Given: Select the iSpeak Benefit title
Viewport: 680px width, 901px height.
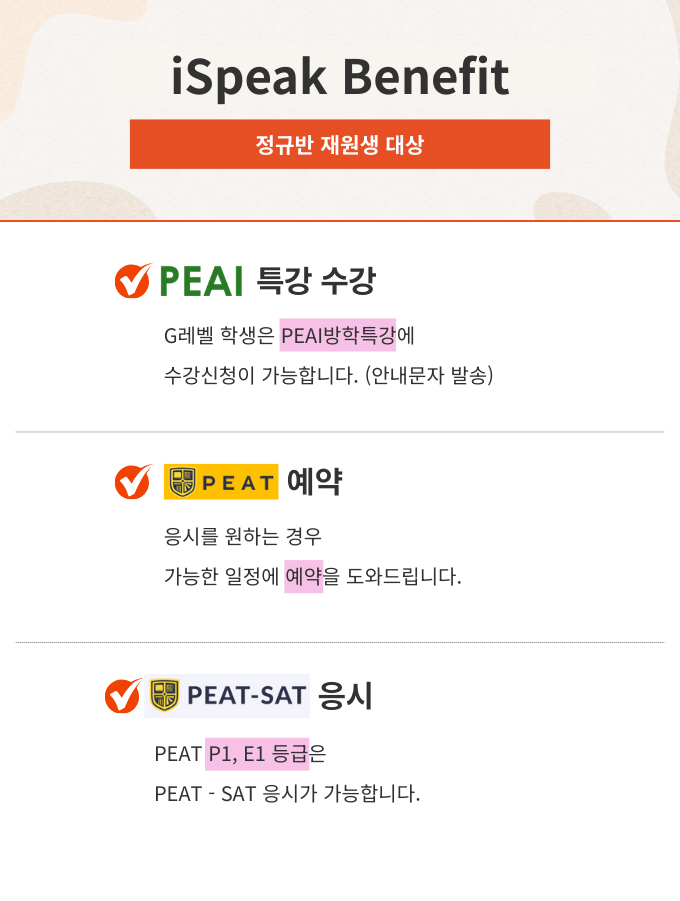Looking at the screenshot, I should coord(340,77).
